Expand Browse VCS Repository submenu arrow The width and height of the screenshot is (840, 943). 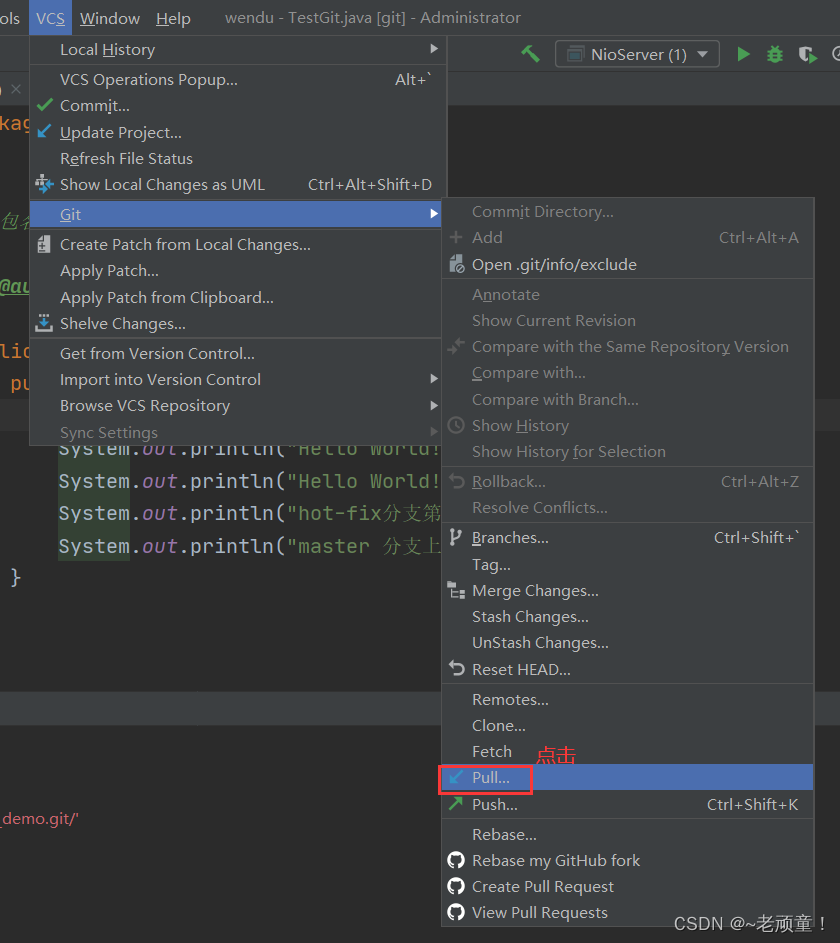434,405
